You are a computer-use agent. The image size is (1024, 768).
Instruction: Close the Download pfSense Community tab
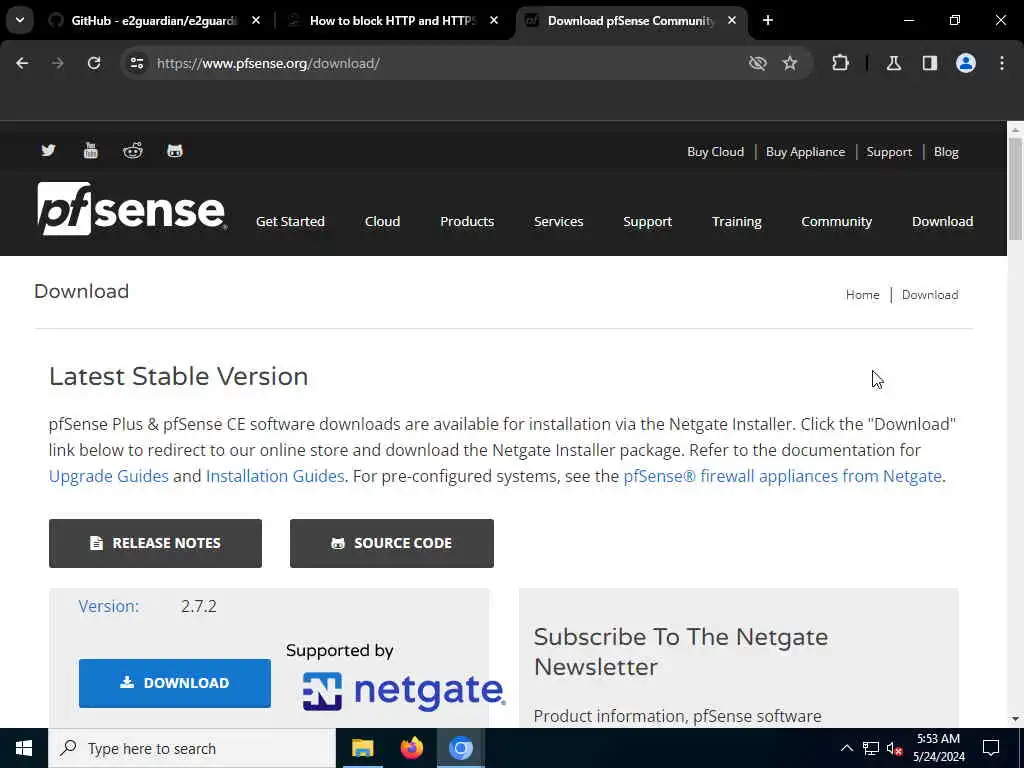pyautogui.click(x=732, y=20)
